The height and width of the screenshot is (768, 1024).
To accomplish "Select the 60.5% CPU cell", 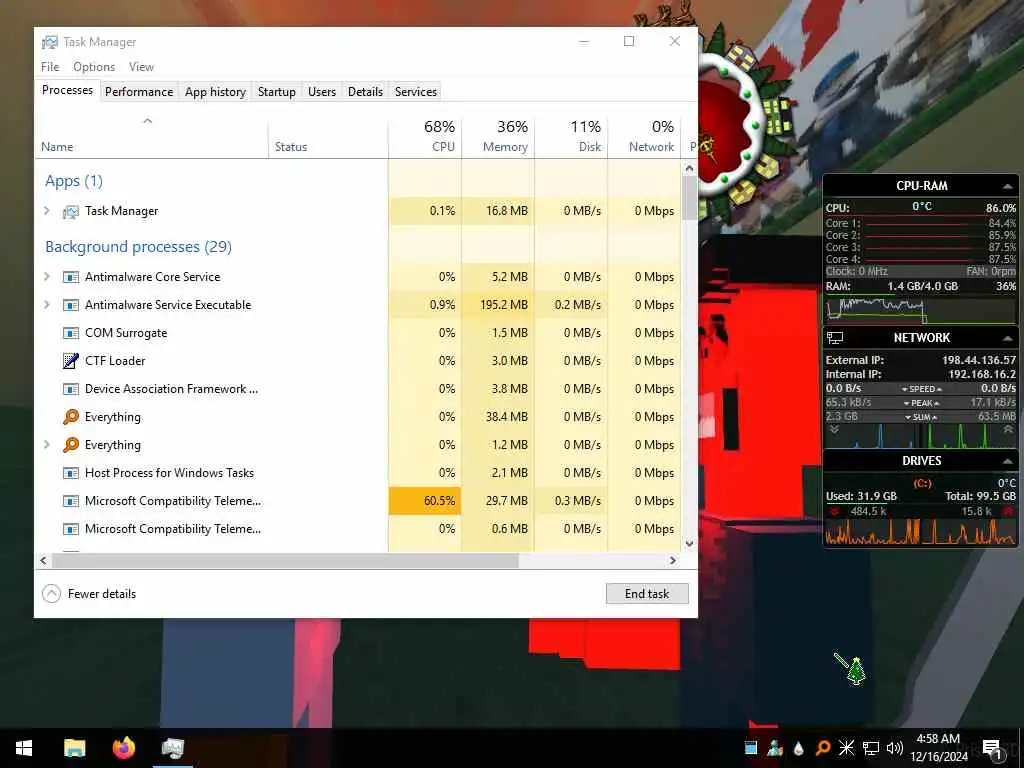I will tap(425, 501).
